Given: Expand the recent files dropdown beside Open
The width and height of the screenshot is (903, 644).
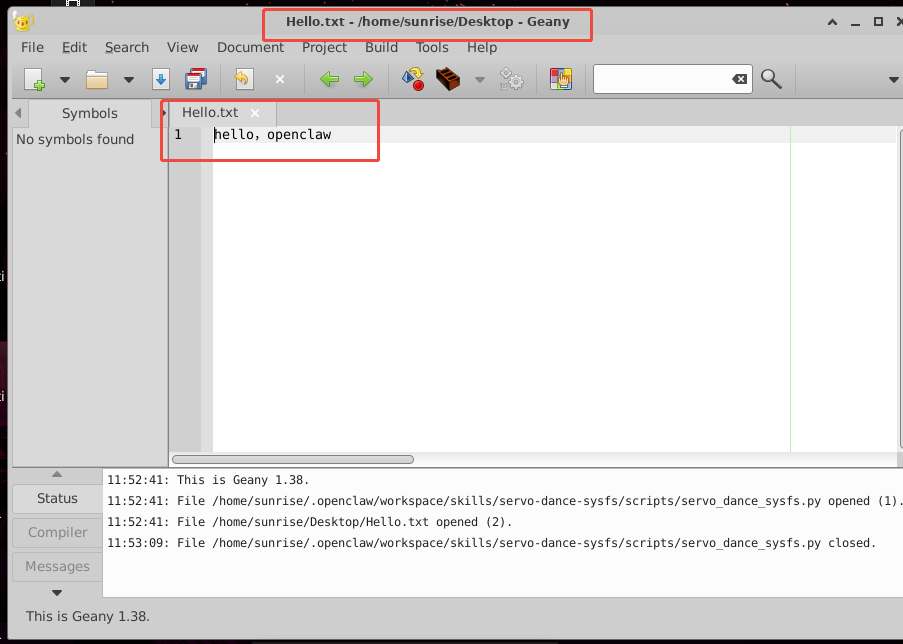Looking at the screenshot, I should (x=129, y=79).
